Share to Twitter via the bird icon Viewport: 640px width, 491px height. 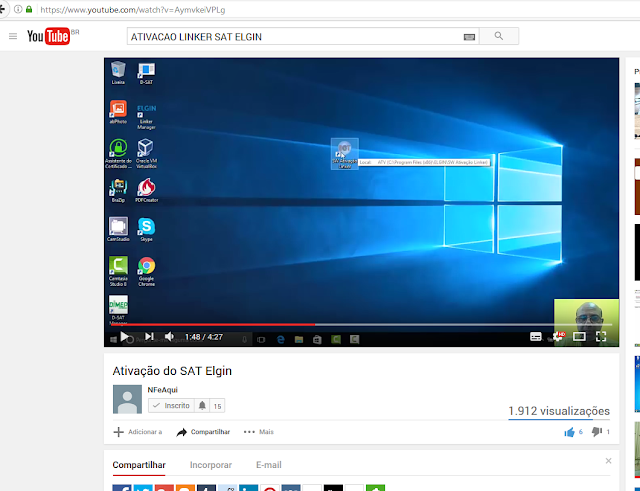143,488
